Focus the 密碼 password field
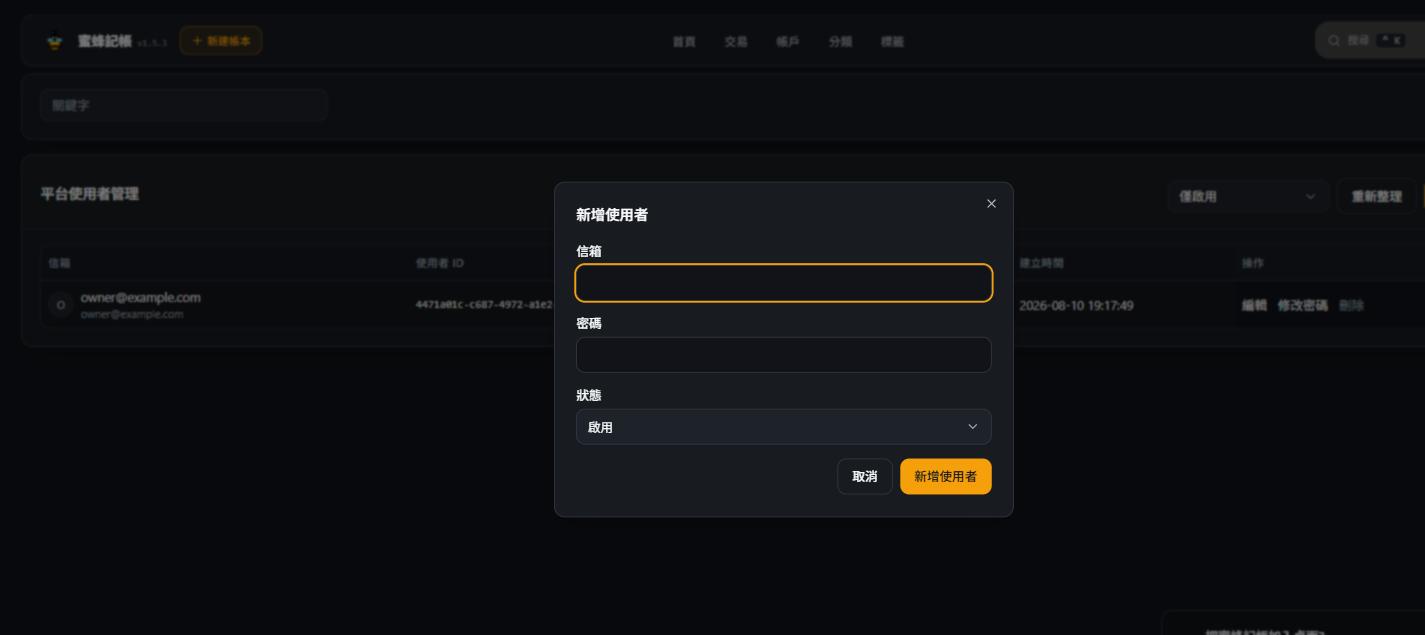 tap(784, 355)
